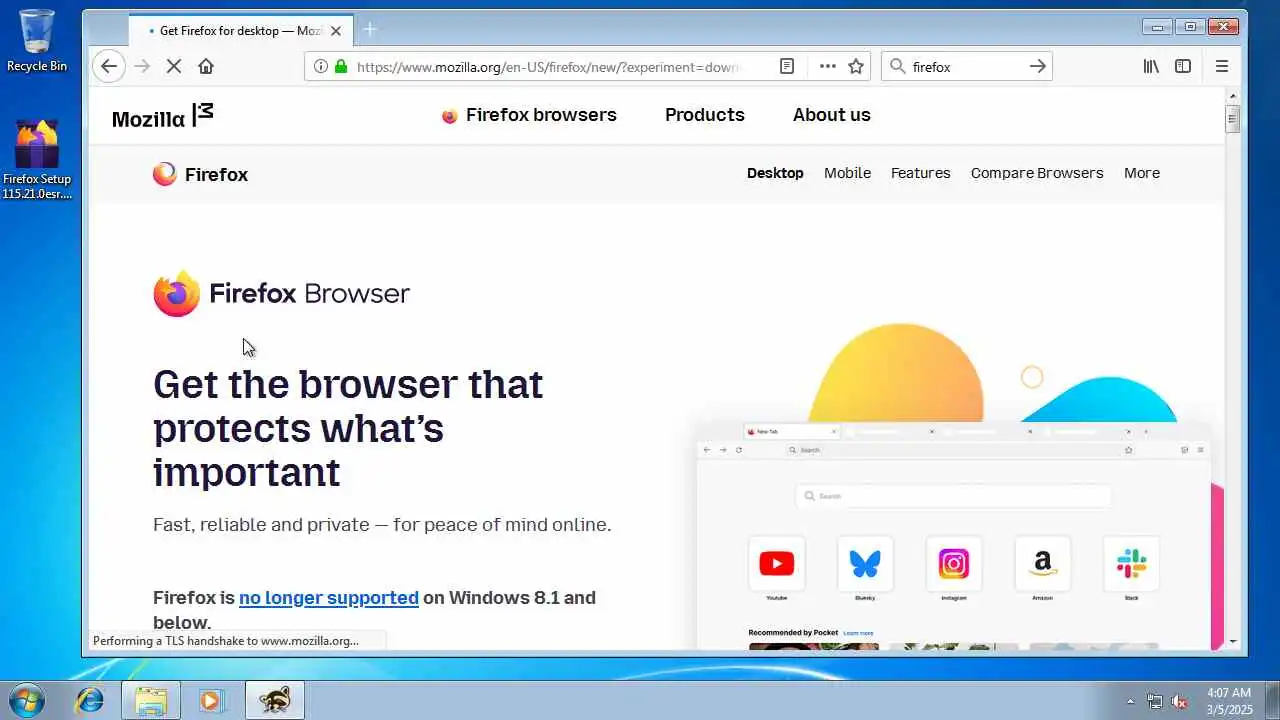This screenshot has width=1280, height=720.
Task: Open the Library icon
Action: [x=1152, y=66]
